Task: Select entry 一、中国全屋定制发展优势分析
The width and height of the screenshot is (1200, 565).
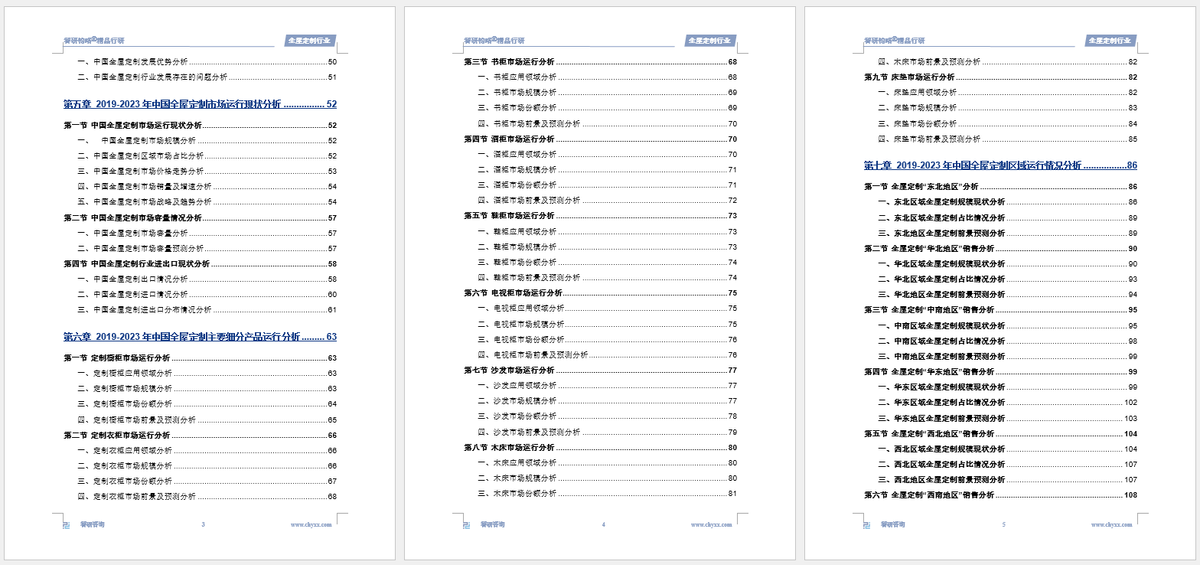Action: click(x=207, y=62)
